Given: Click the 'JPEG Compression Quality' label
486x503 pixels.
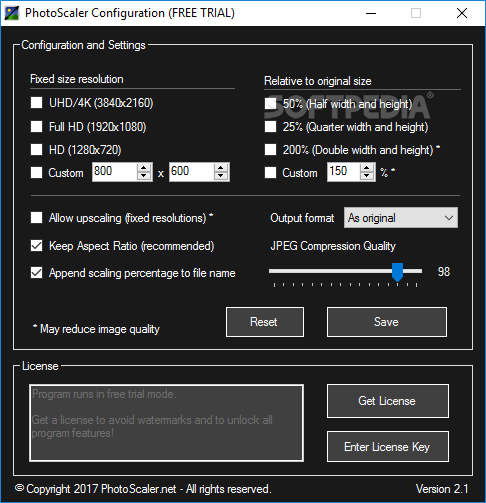Looking at the screenshot, I should point(333,246).
